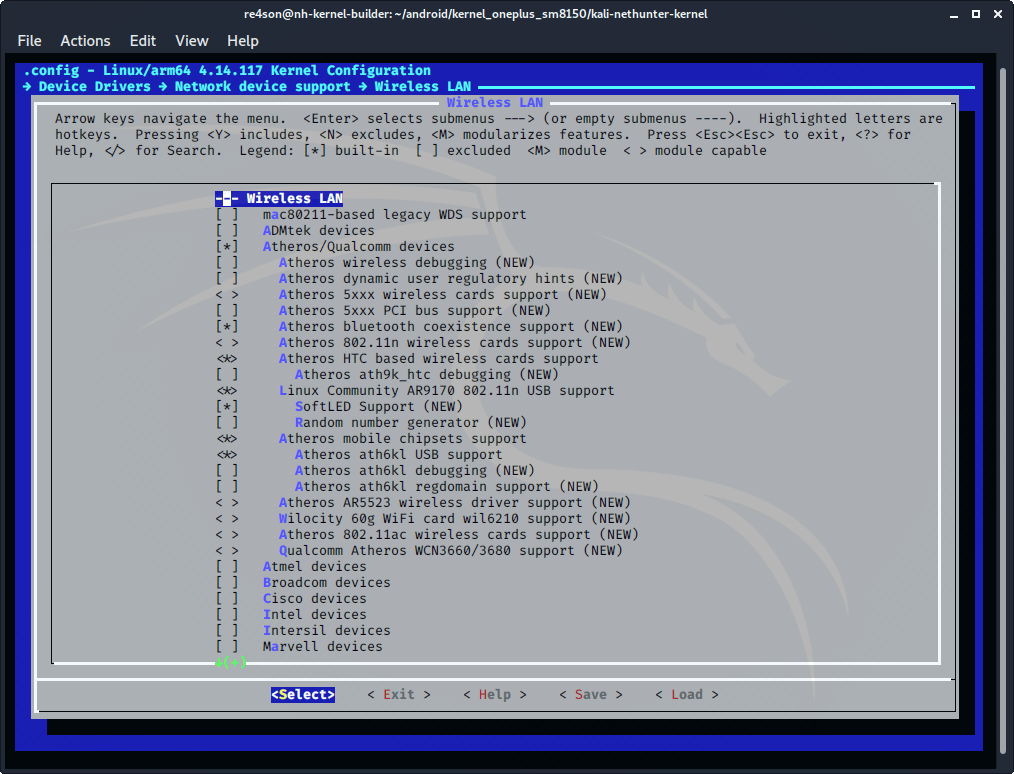Click the Save button
The height and width of the screenshot is (774, 1014).
click(590, 694)
